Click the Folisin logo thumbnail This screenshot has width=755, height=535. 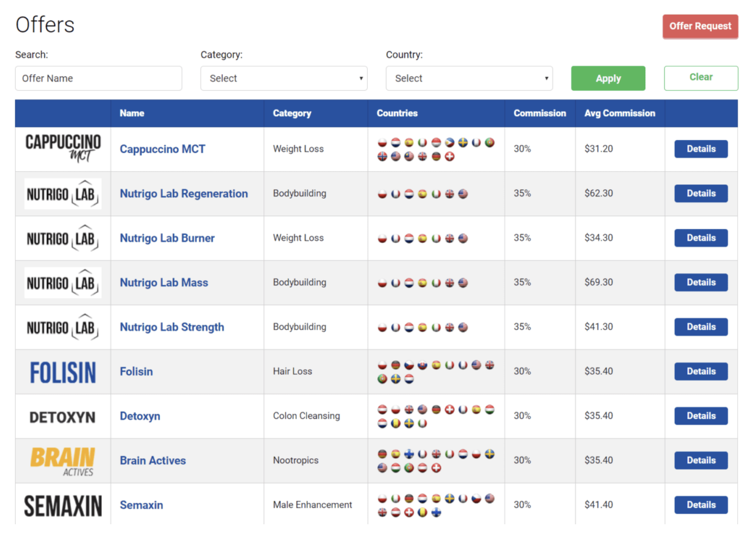pyautogui.click(x=63, y=372)
